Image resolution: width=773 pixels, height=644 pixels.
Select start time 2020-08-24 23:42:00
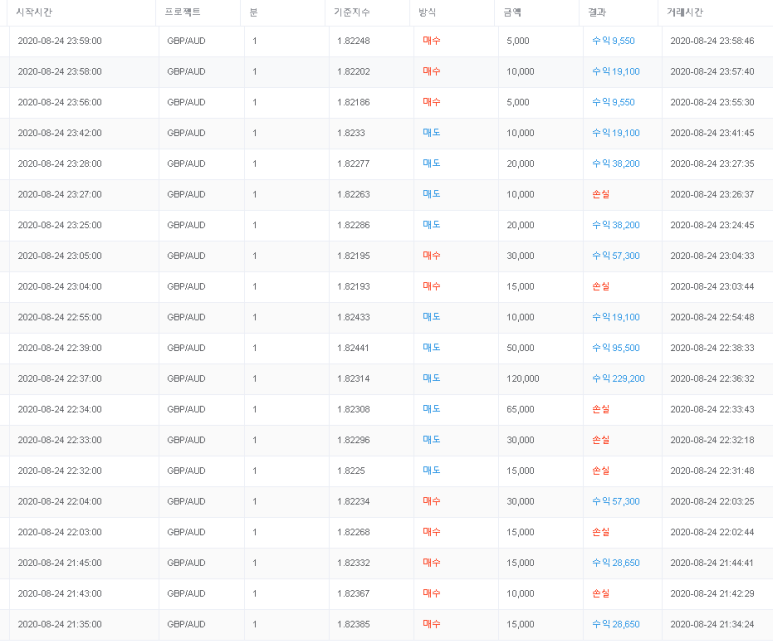60,133
